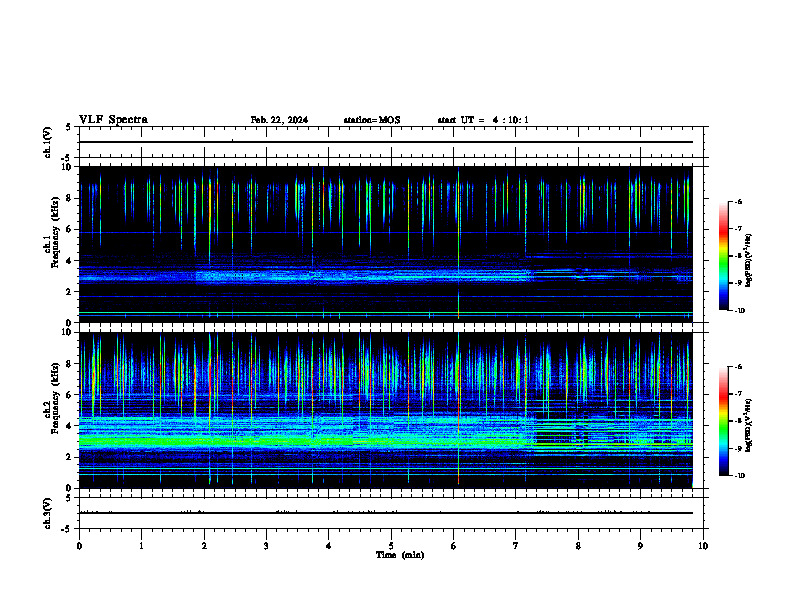Click the ch.2 spectrogram color scale bar

723,421
